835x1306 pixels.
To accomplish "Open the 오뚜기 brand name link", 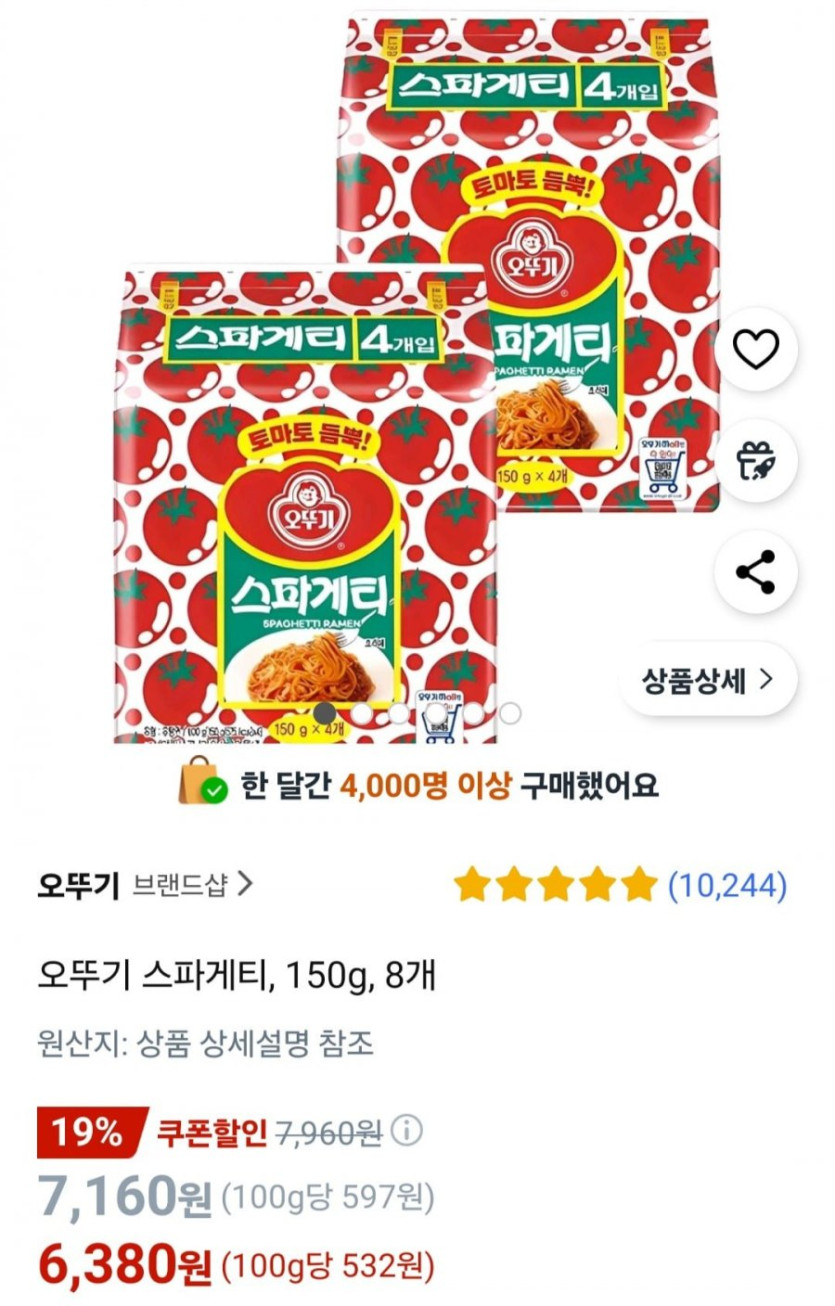I will (78, 885).
